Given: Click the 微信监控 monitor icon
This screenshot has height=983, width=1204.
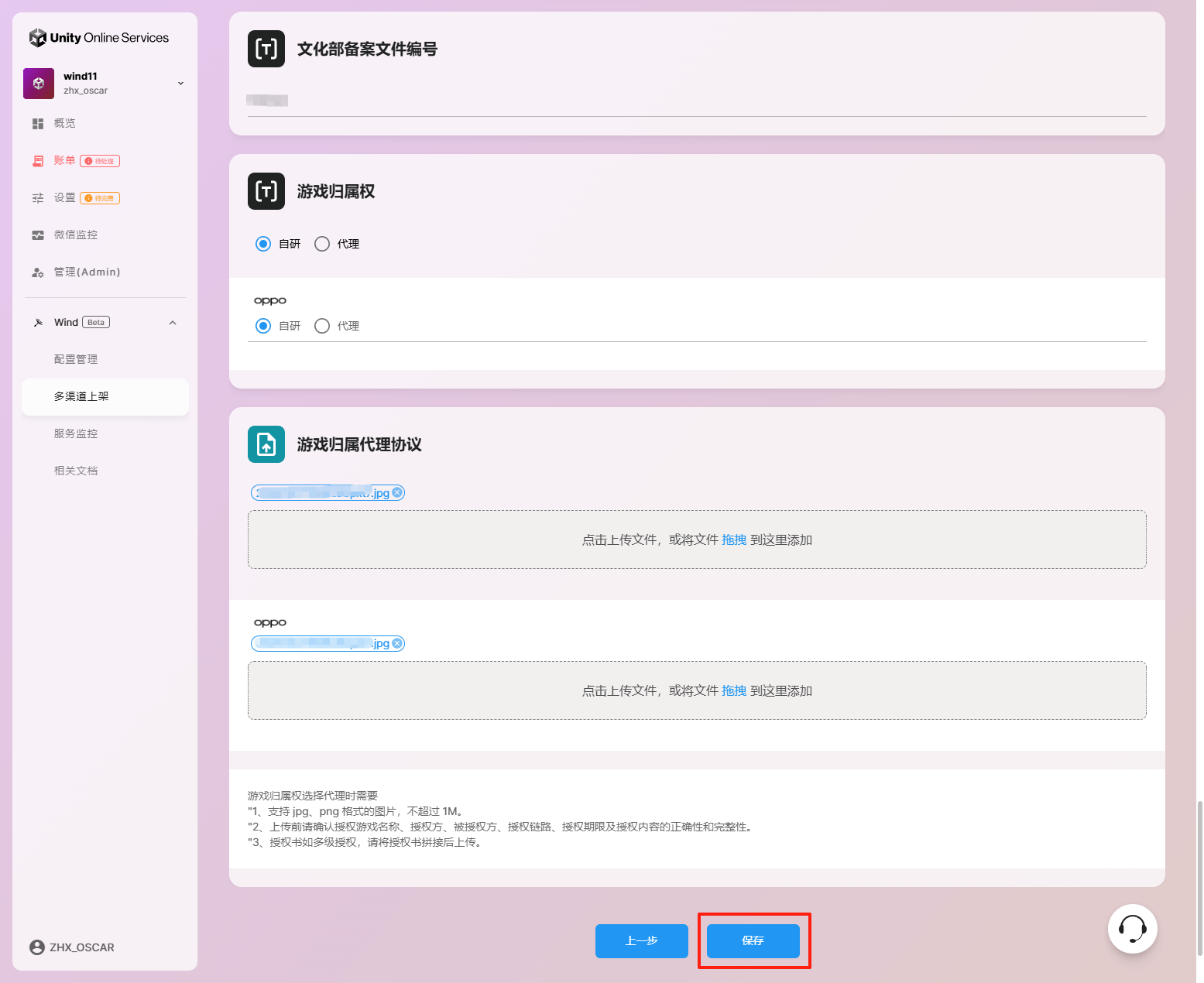Looking at the screenshot, I should (x=38, y=235).
